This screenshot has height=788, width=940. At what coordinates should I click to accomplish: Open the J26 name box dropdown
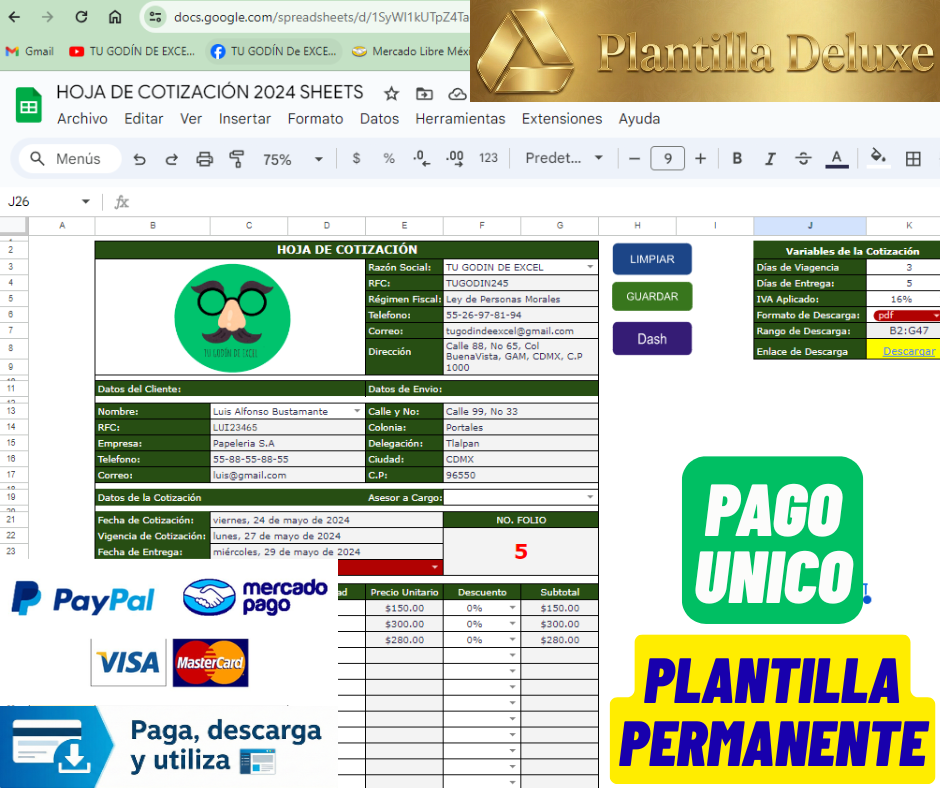click(86, 201)
